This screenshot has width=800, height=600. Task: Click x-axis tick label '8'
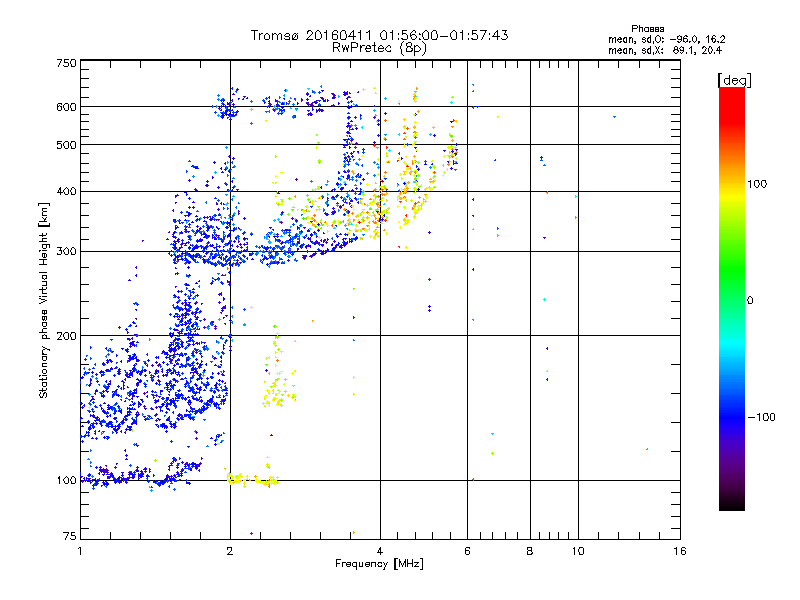530,551
